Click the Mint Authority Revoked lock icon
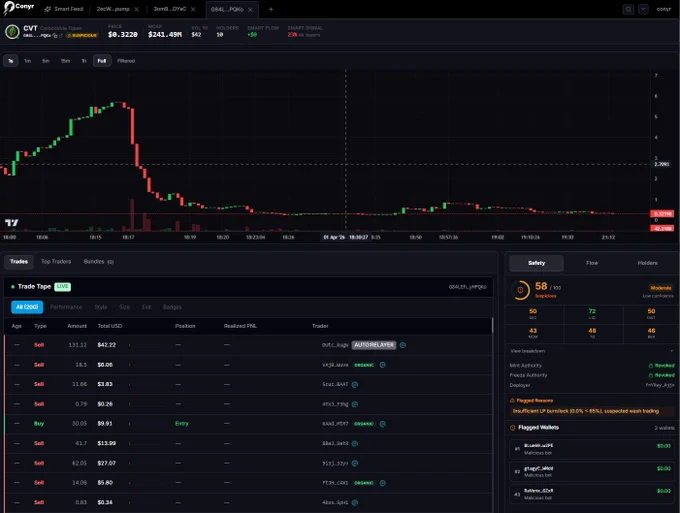The width and height of the screenshot is (680, 513). (651, 366)
